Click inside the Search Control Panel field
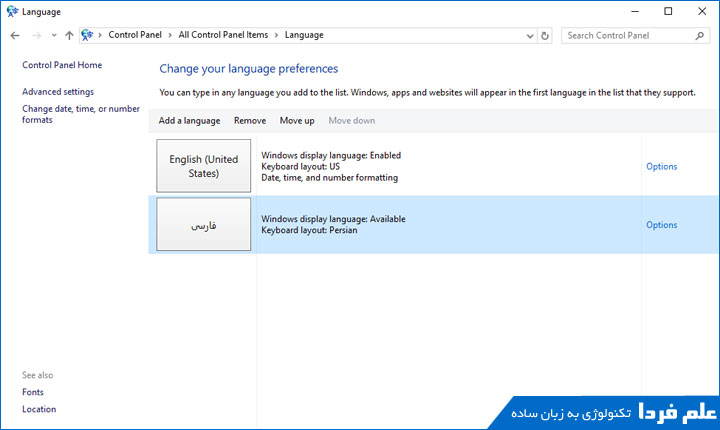Viewport: 720px width, 430px height. click(625, 35)
